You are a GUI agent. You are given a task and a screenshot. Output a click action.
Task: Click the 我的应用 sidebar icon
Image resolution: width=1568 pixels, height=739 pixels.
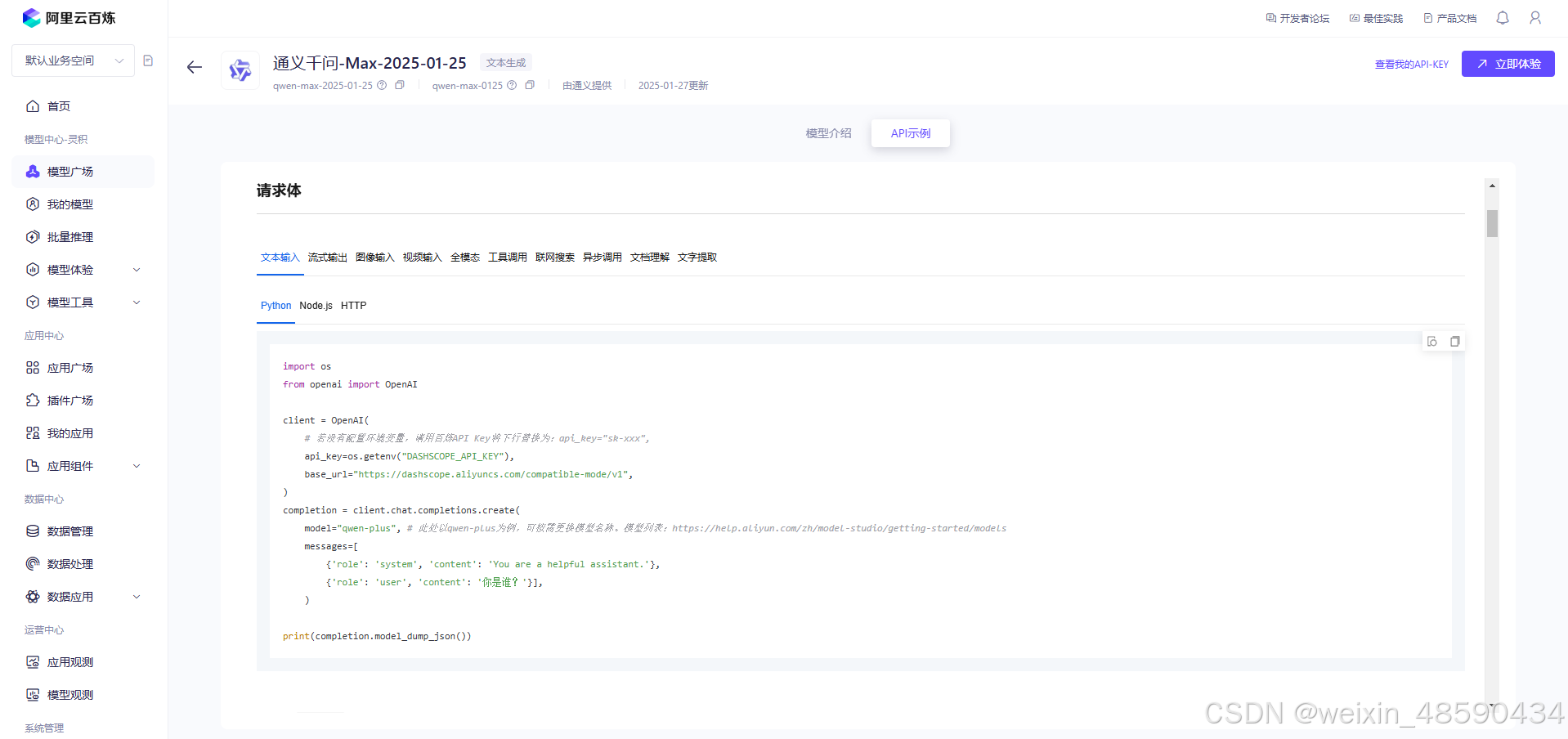click(x=33, y=433)
